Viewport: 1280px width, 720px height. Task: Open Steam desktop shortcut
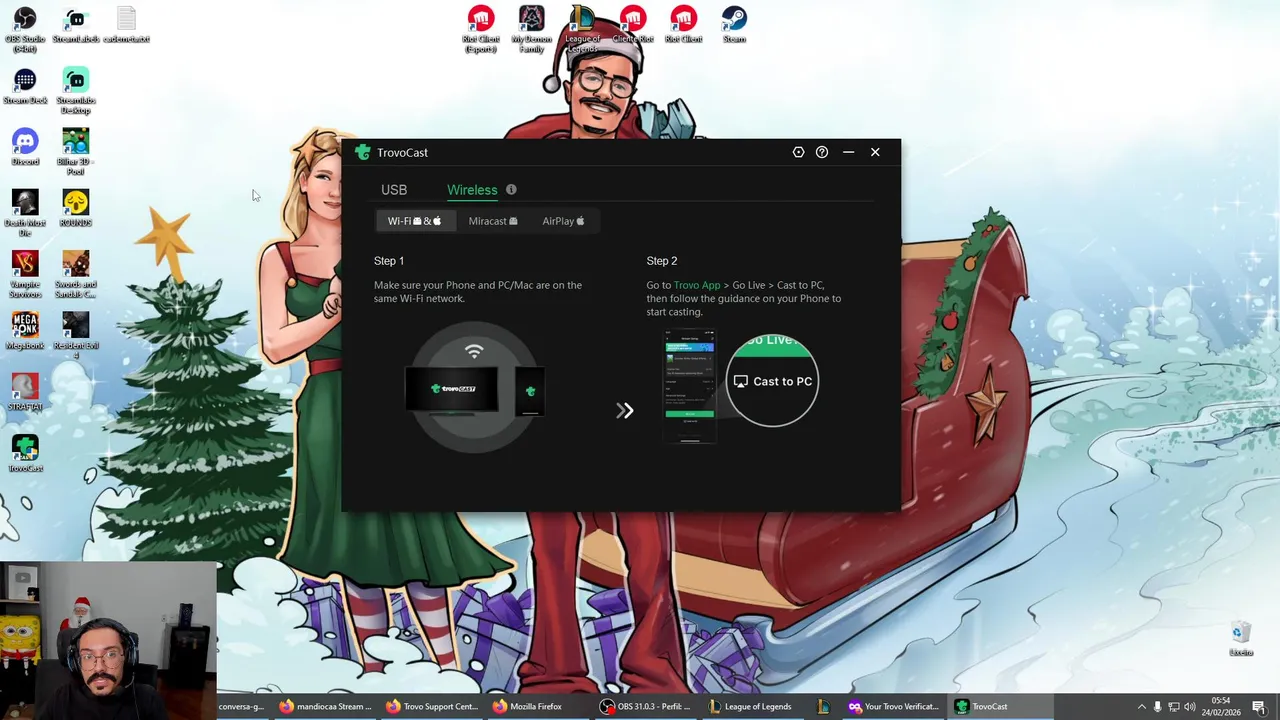pyautogui.click(x=734, y=26)
